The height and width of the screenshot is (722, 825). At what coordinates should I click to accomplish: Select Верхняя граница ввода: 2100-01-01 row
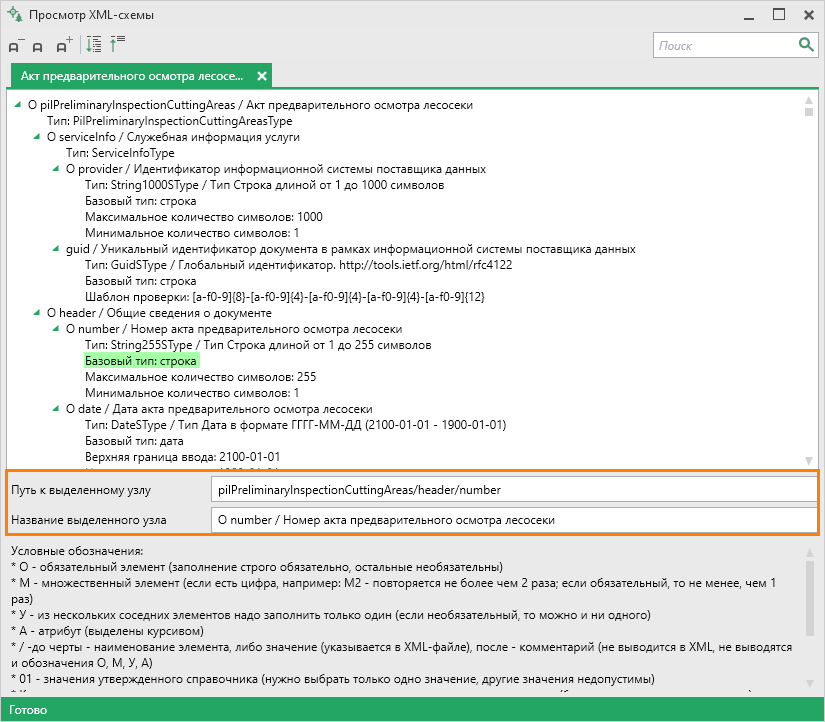(x=183, y=457)
